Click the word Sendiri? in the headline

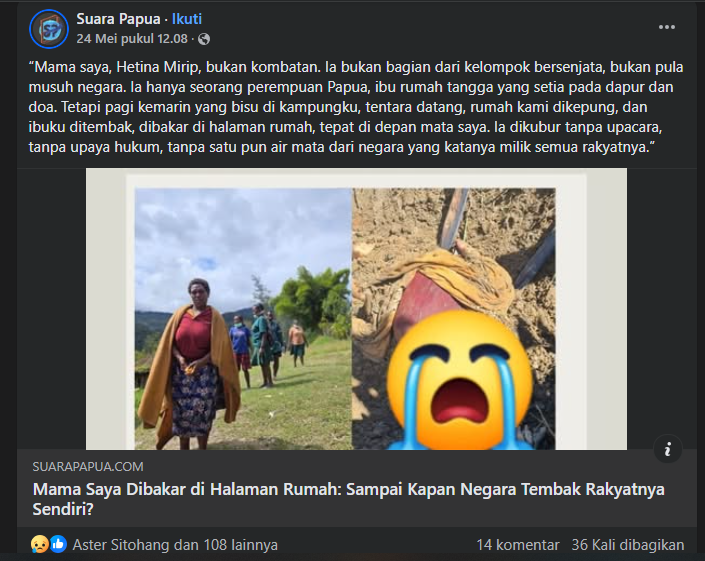click(63, 509)
